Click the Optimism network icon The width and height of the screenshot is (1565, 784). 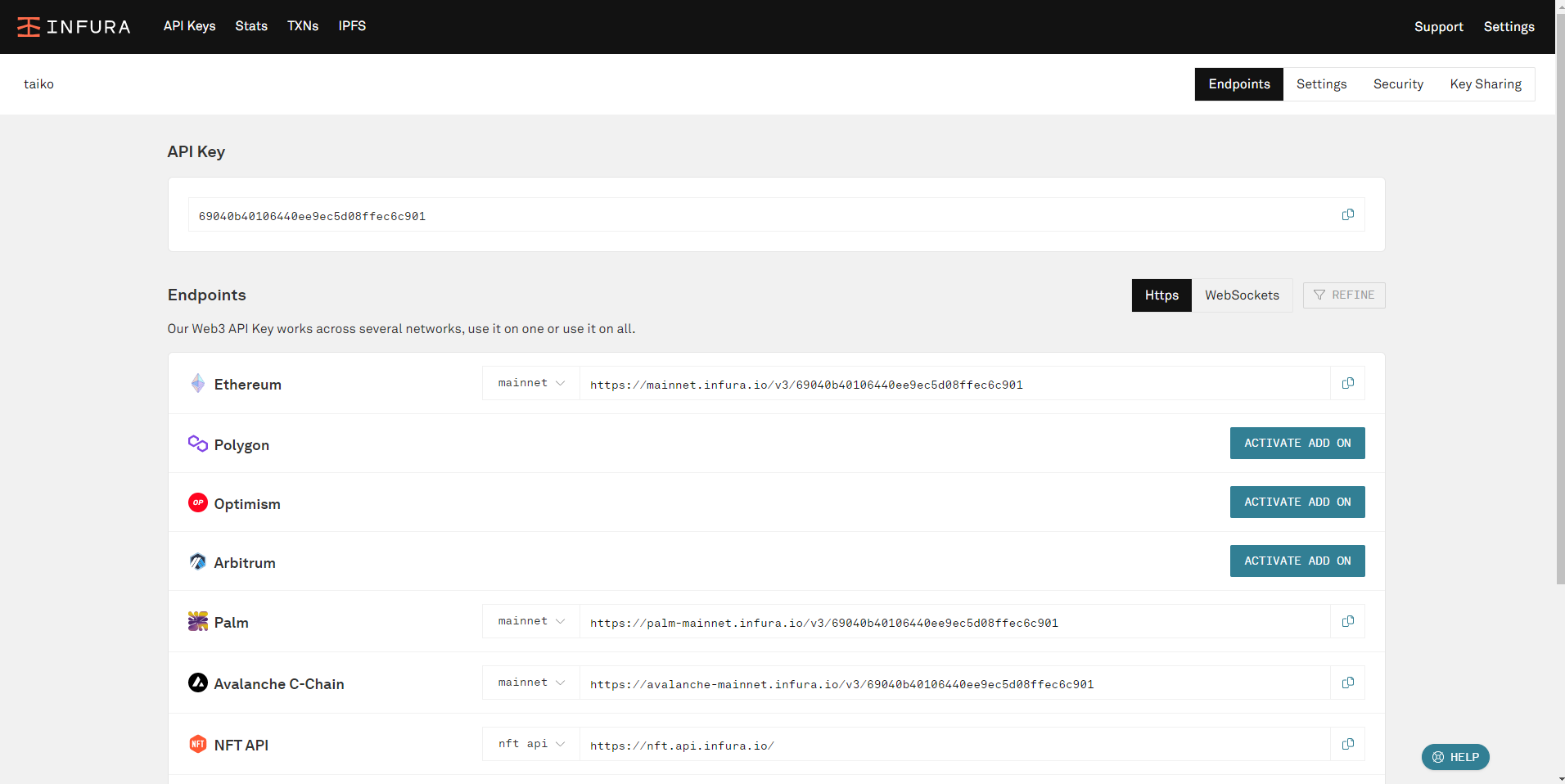click(x=198, y=502)
